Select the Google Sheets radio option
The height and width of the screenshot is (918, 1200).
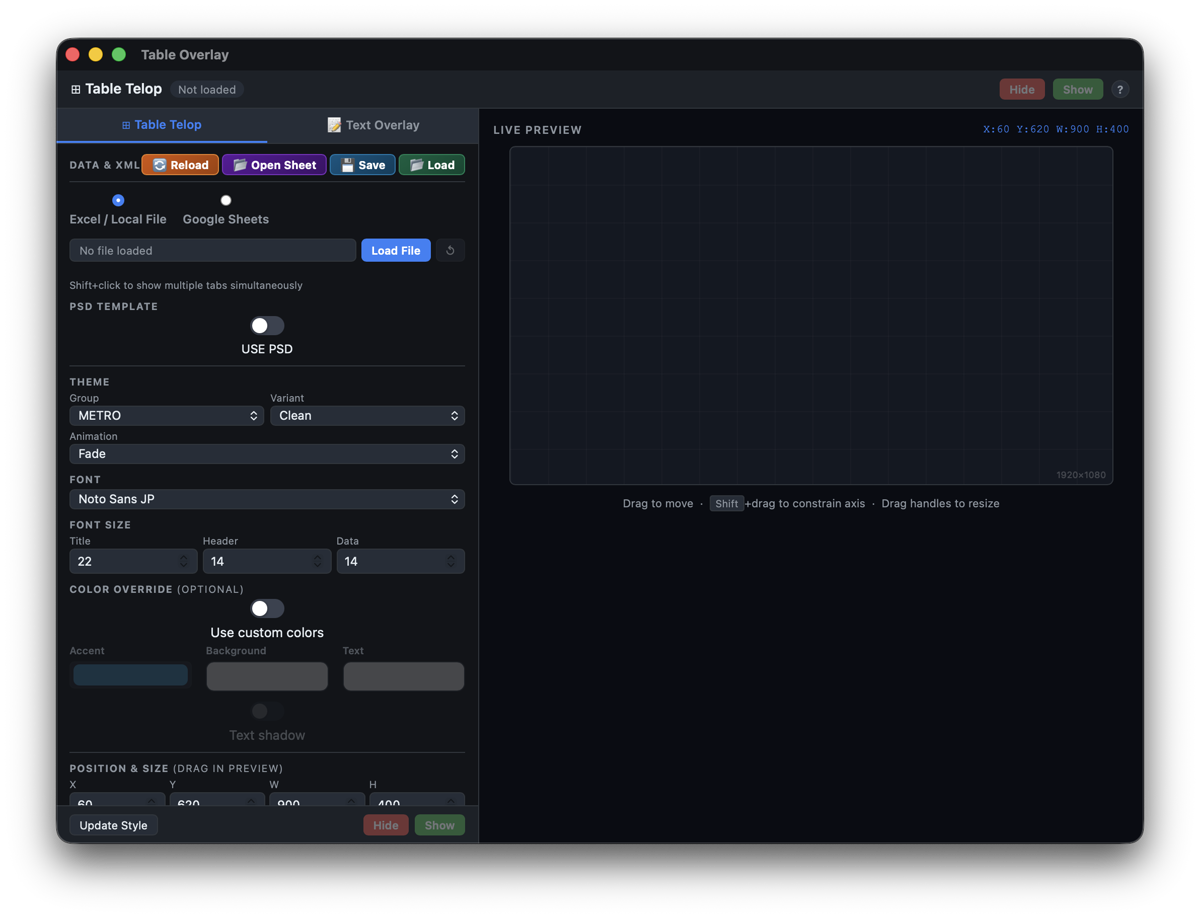click(x=226, y=200)
